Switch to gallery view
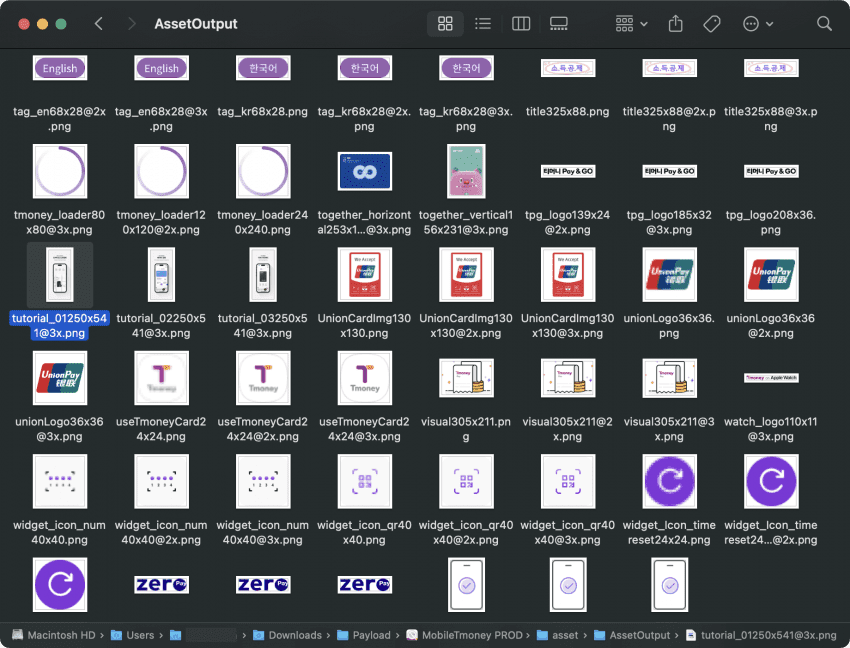Image resolution: width=850 pixels, height=648 pixels. pyautogui.click(x=558, y=24)
